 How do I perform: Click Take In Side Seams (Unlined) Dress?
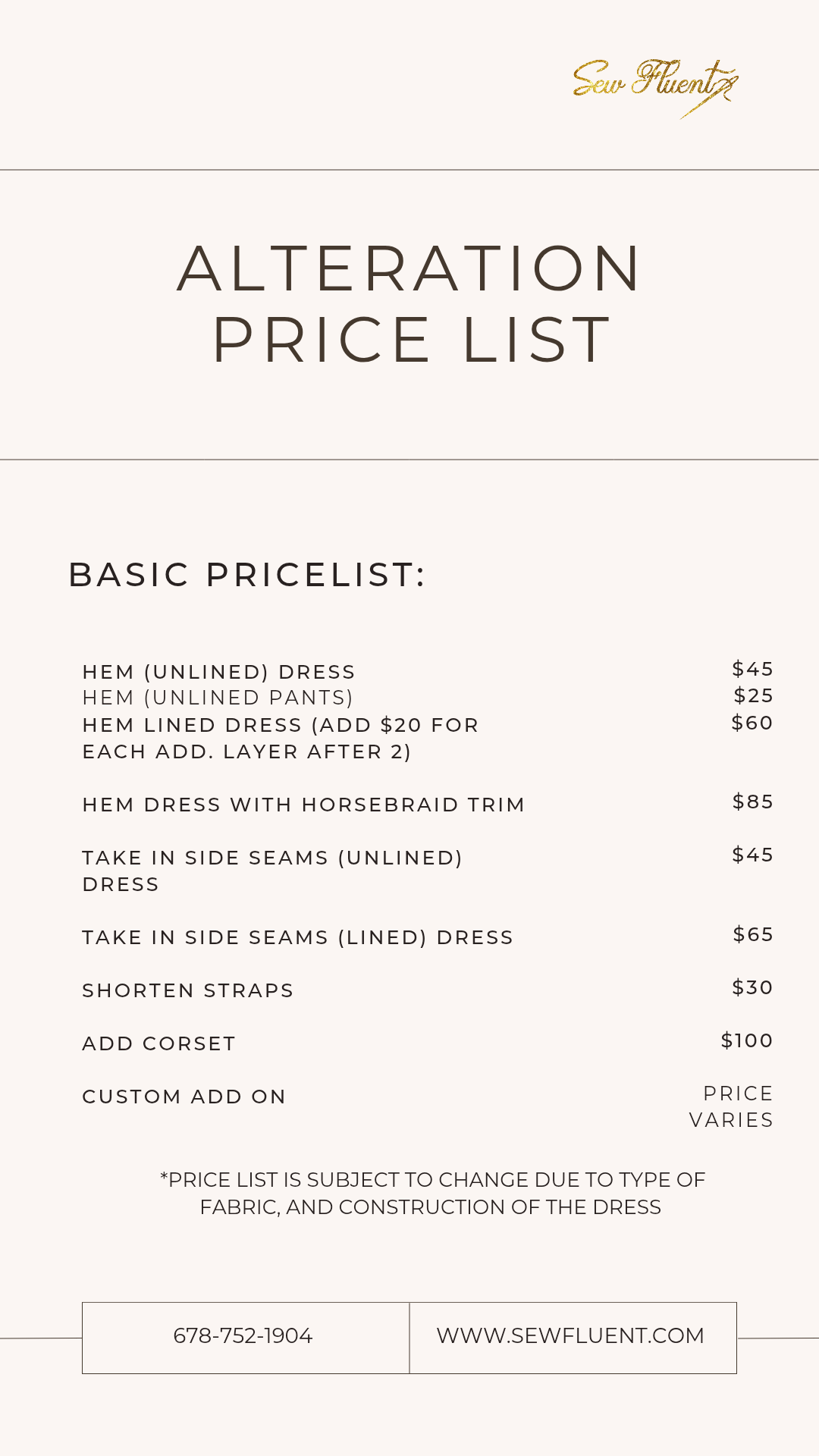pos(272,871)
